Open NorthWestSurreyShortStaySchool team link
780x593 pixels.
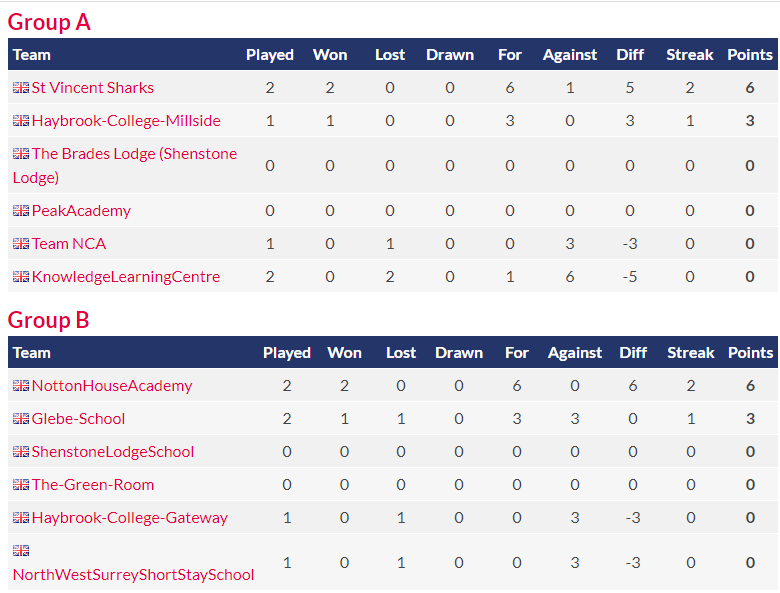[133, 575]
